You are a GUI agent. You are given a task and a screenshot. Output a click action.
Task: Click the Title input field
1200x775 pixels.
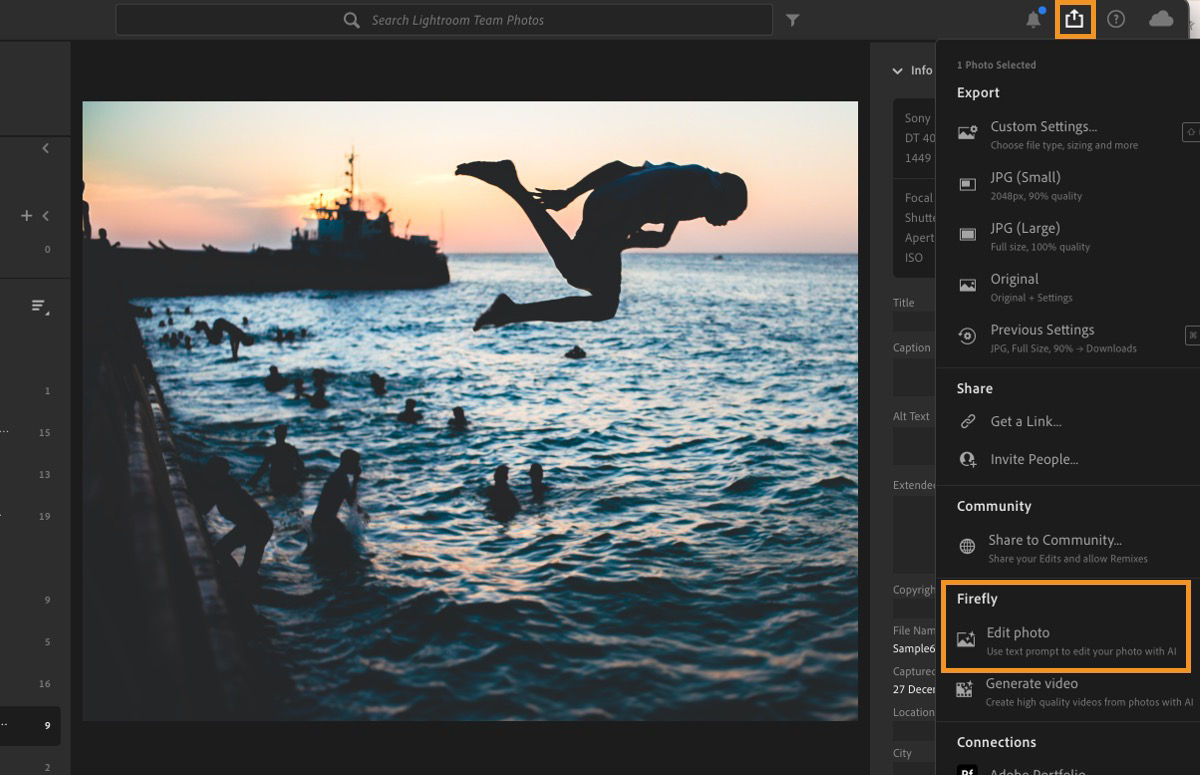click(x=912, y=320)
